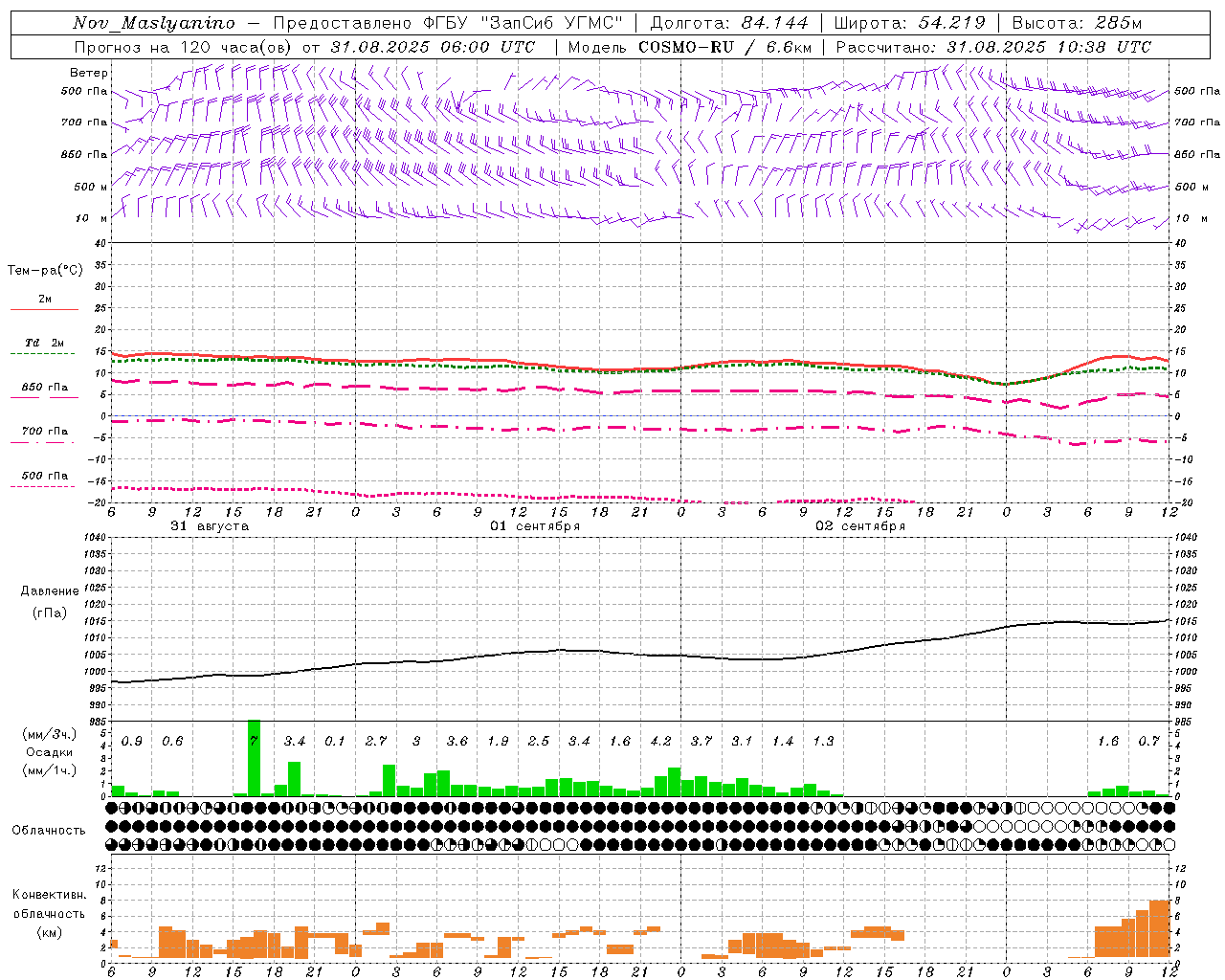The image size is (1225, 980).
Task: Click the "Широта: 54.219" header field
Action: pyautogui.click(x=910, y=23)
